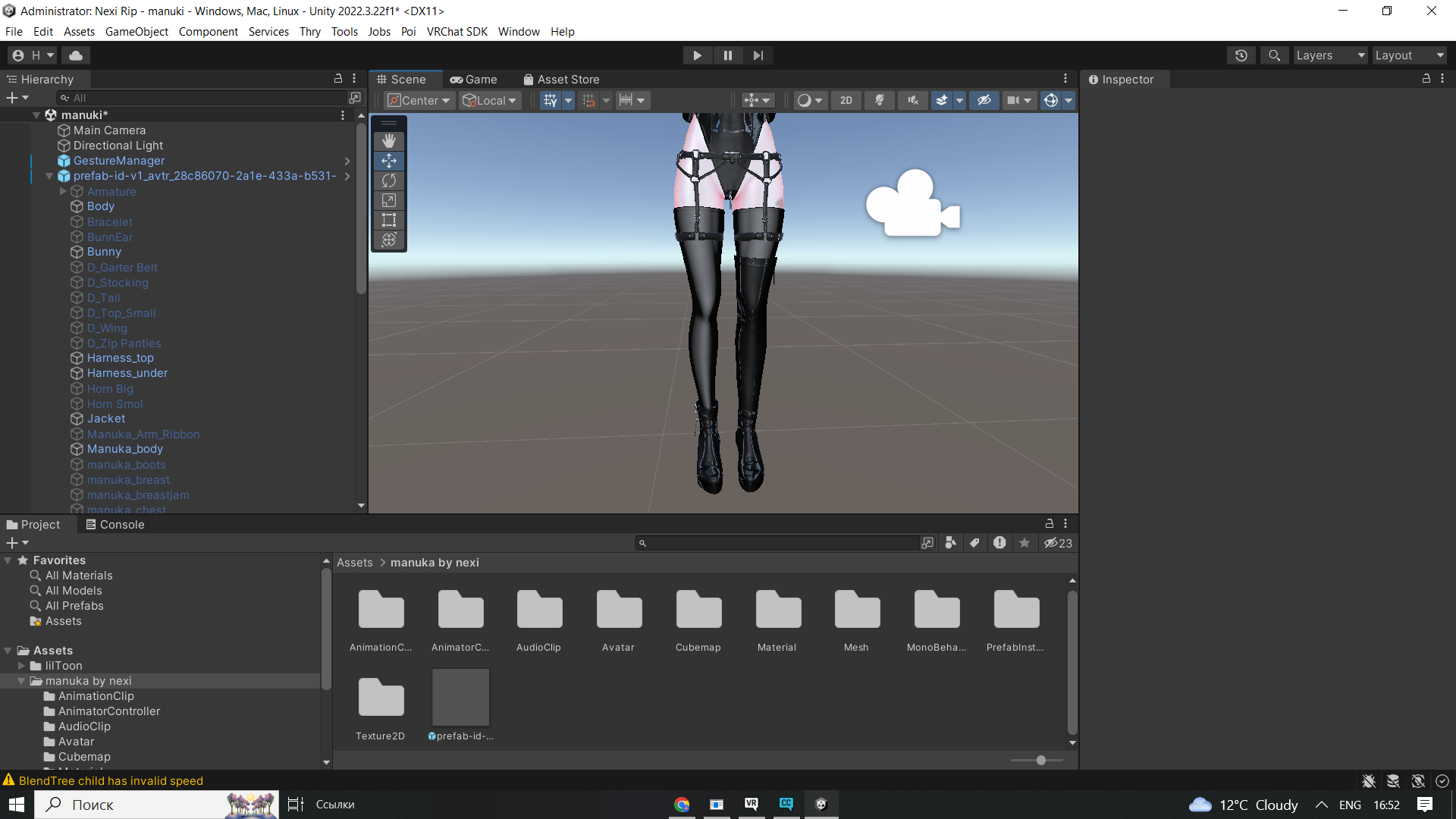Select the Transform tool

coord(389,240)
